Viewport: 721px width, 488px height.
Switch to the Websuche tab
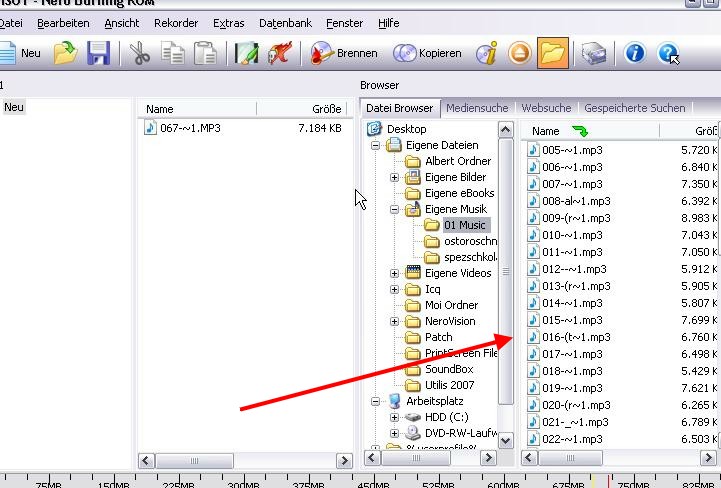pos(546,108)
